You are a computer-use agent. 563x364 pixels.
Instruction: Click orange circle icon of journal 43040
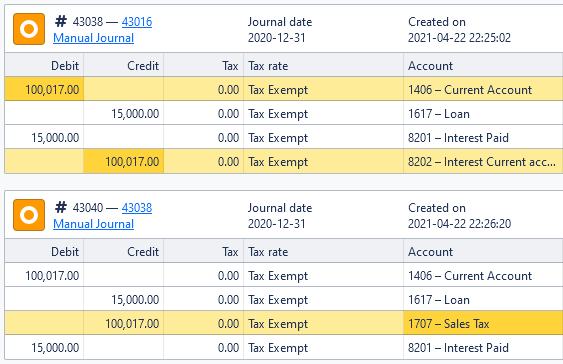click(29, 215)
